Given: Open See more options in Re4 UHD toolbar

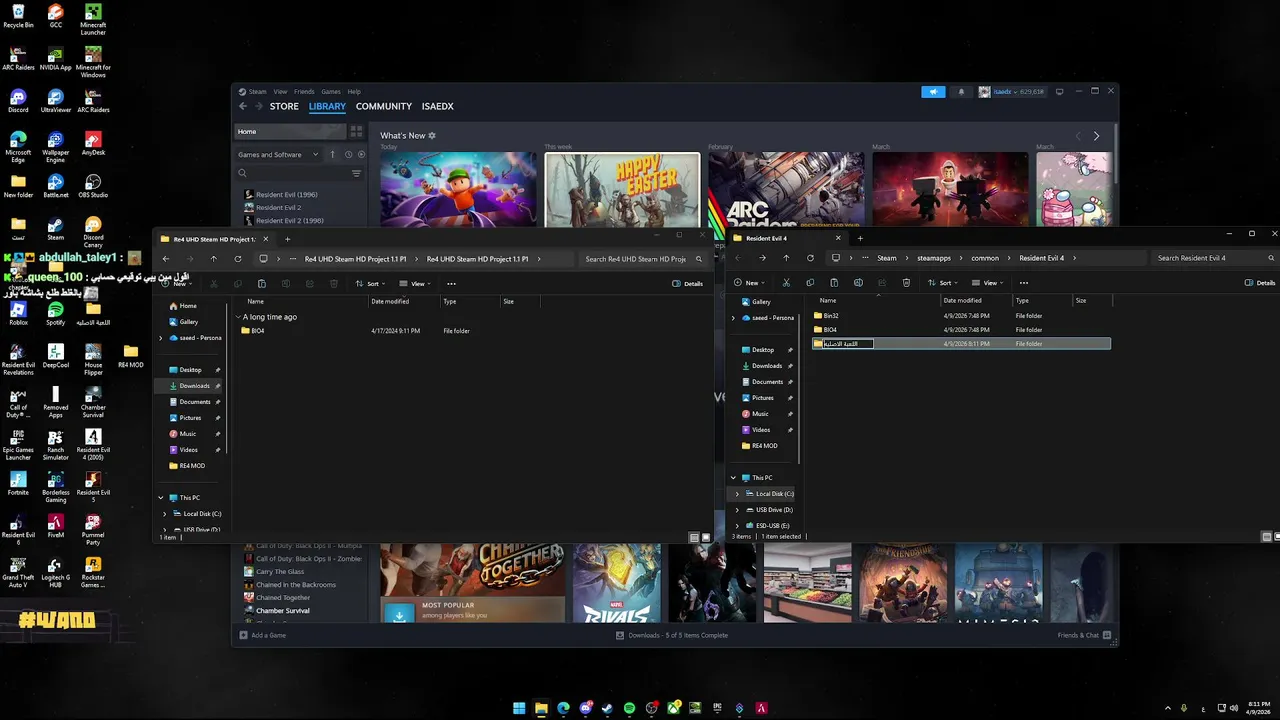Looking at the screenshot, I should pos(451,284).
